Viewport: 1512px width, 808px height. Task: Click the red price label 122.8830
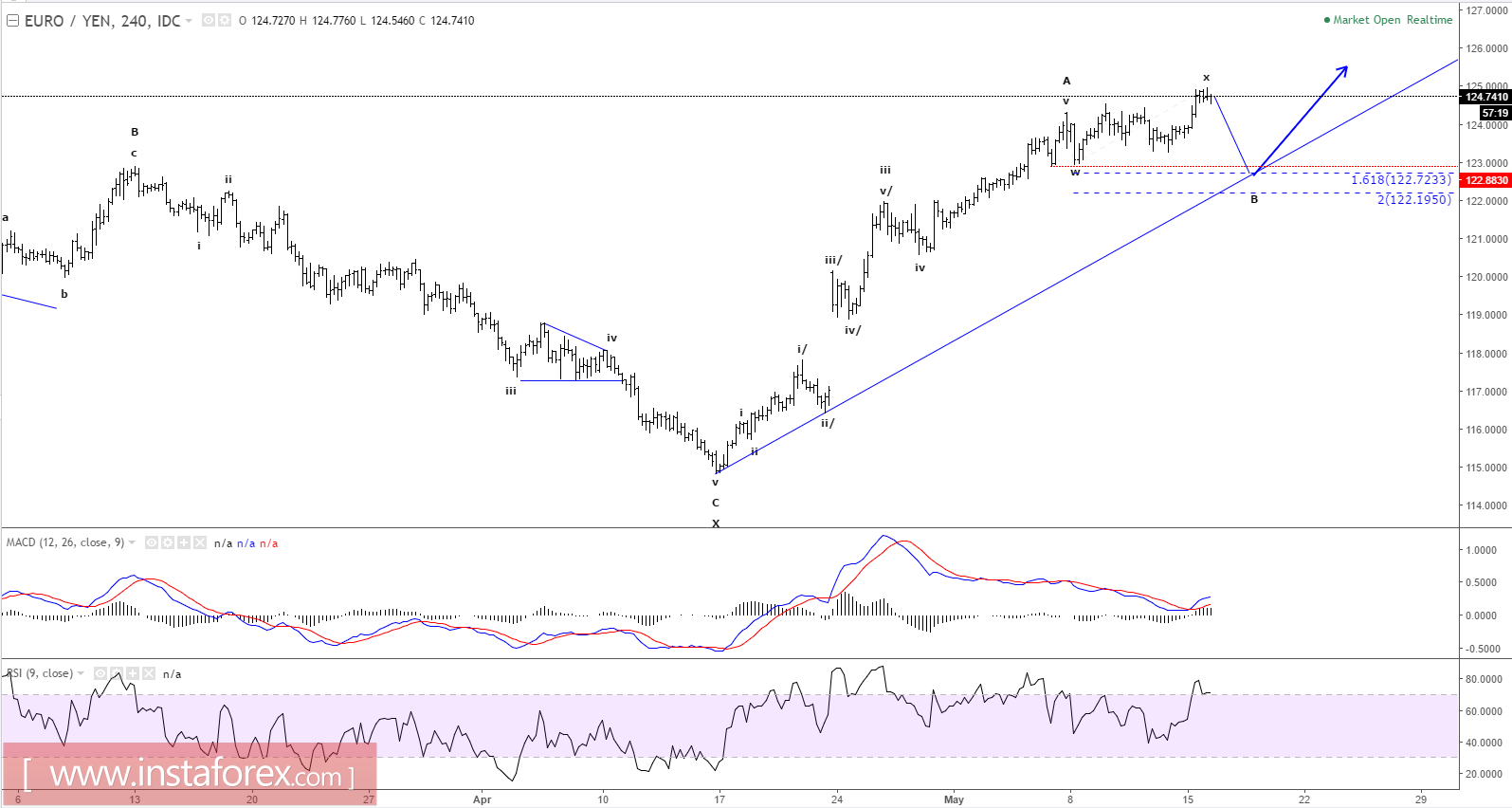pos(1485,180)
